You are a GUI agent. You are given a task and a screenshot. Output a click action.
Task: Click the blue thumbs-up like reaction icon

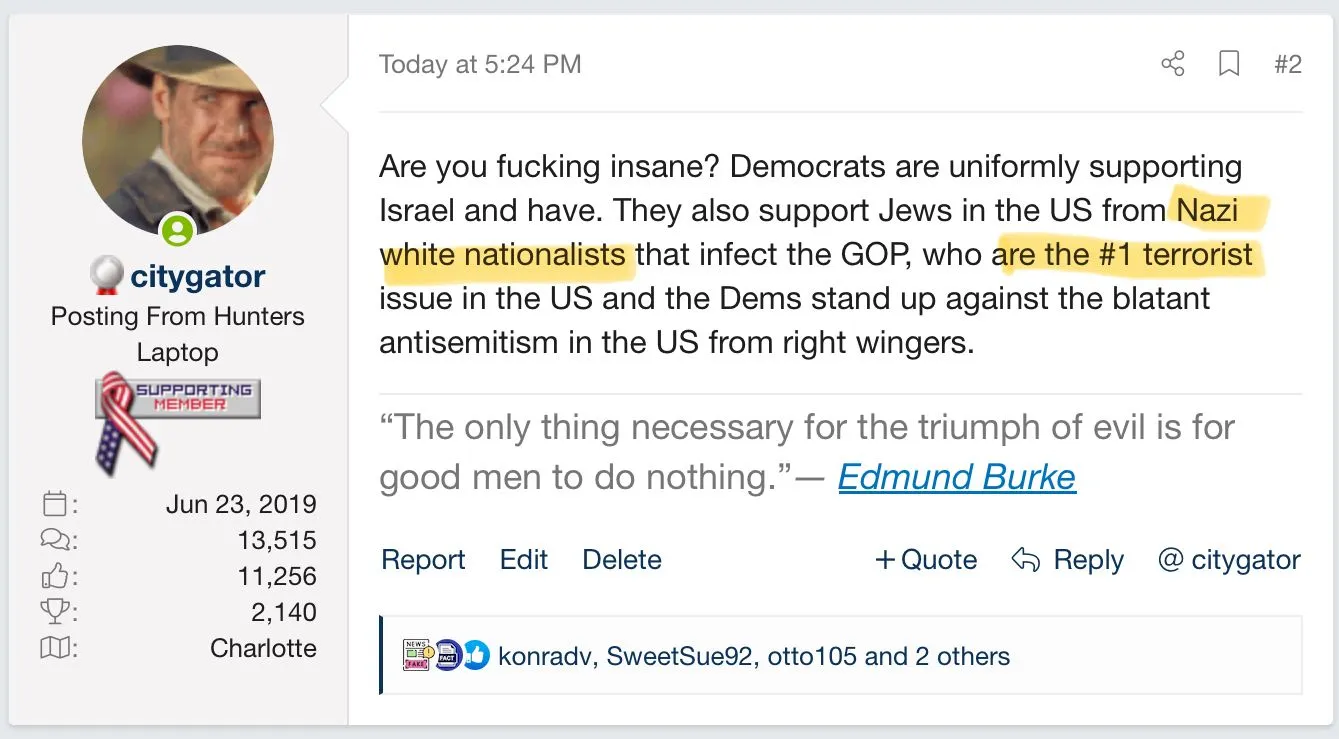(x=476, y=655)
